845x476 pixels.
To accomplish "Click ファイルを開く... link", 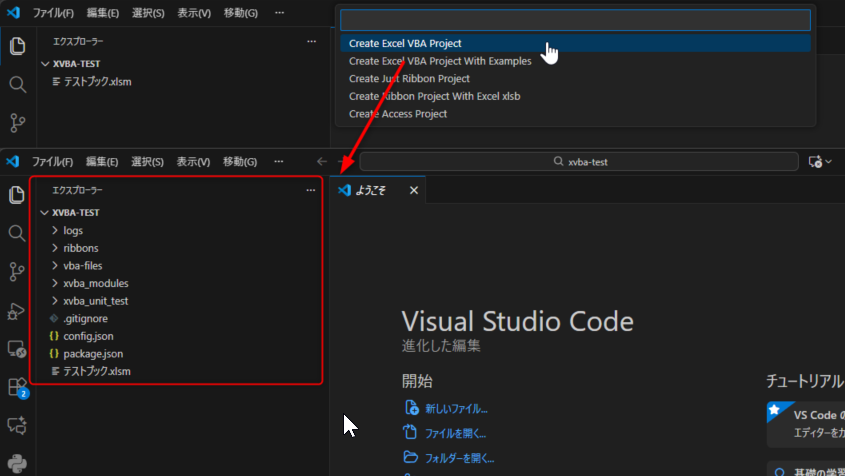I will pyautogui.click(x=455, y=433).
